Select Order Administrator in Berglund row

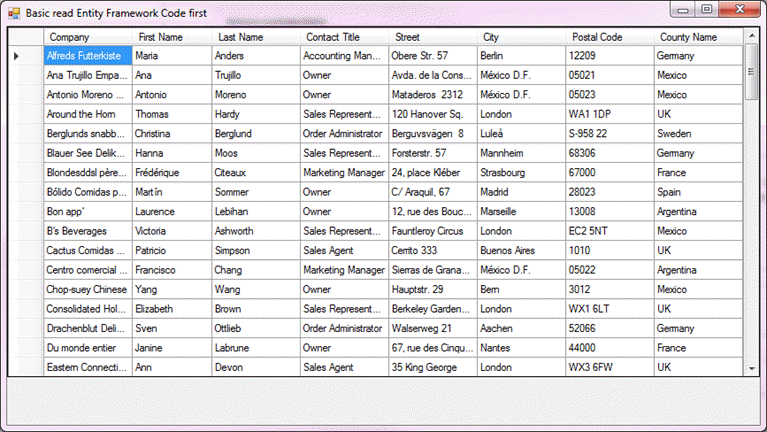(x=345, y=134)
